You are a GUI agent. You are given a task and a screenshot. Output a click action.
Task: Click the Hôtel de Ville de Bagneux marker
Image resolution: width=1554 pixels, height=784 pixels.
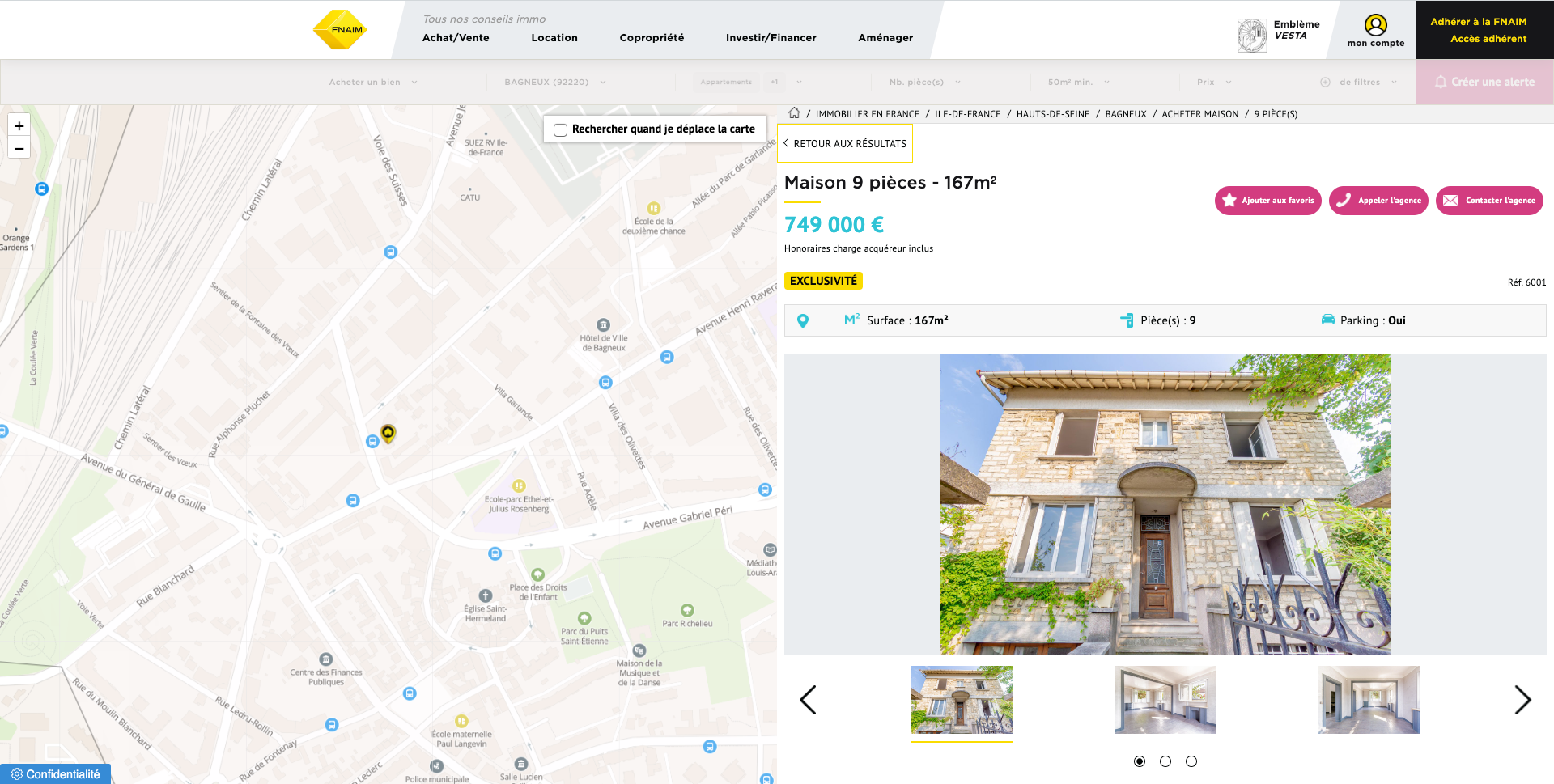click(603, 325)
